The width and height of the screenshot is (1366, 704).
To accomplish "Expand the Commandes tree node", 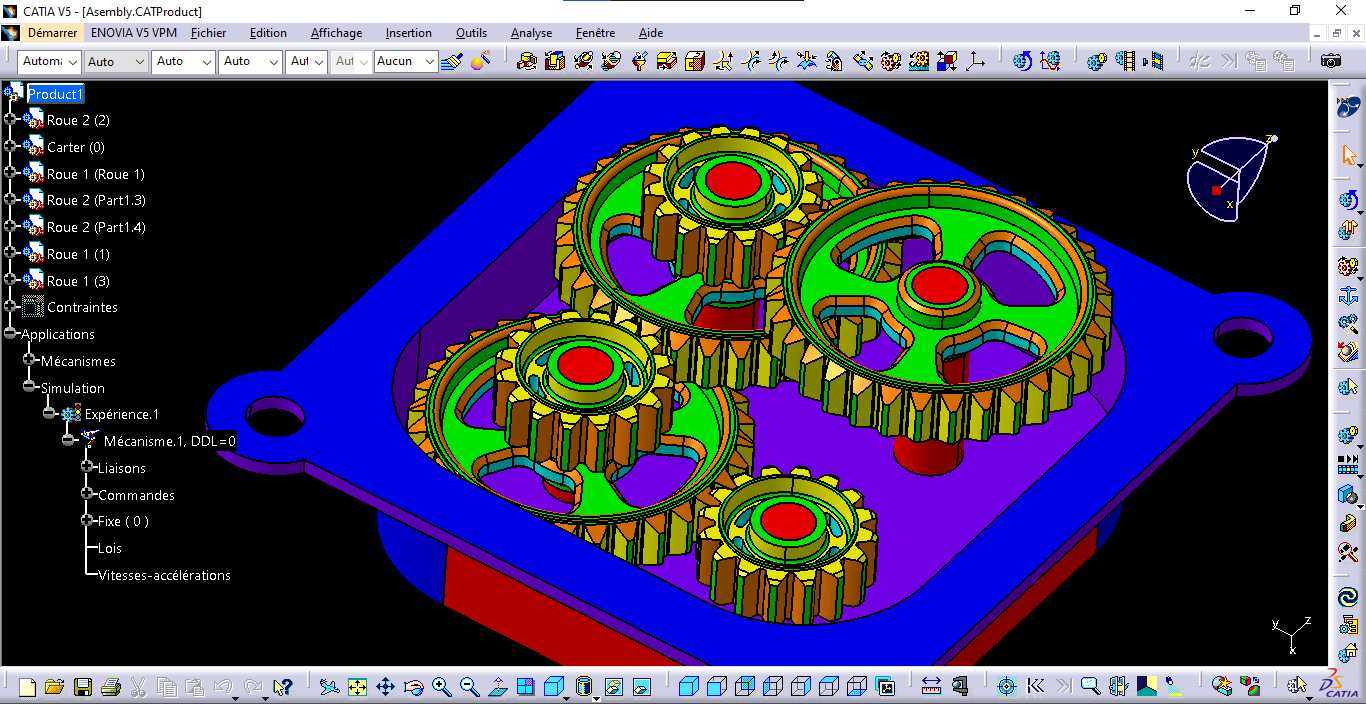I will 87,494.
